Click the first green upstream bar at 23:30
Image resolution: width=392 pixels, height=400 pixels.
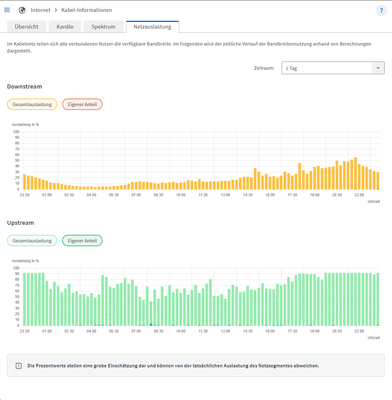point(25,299)
